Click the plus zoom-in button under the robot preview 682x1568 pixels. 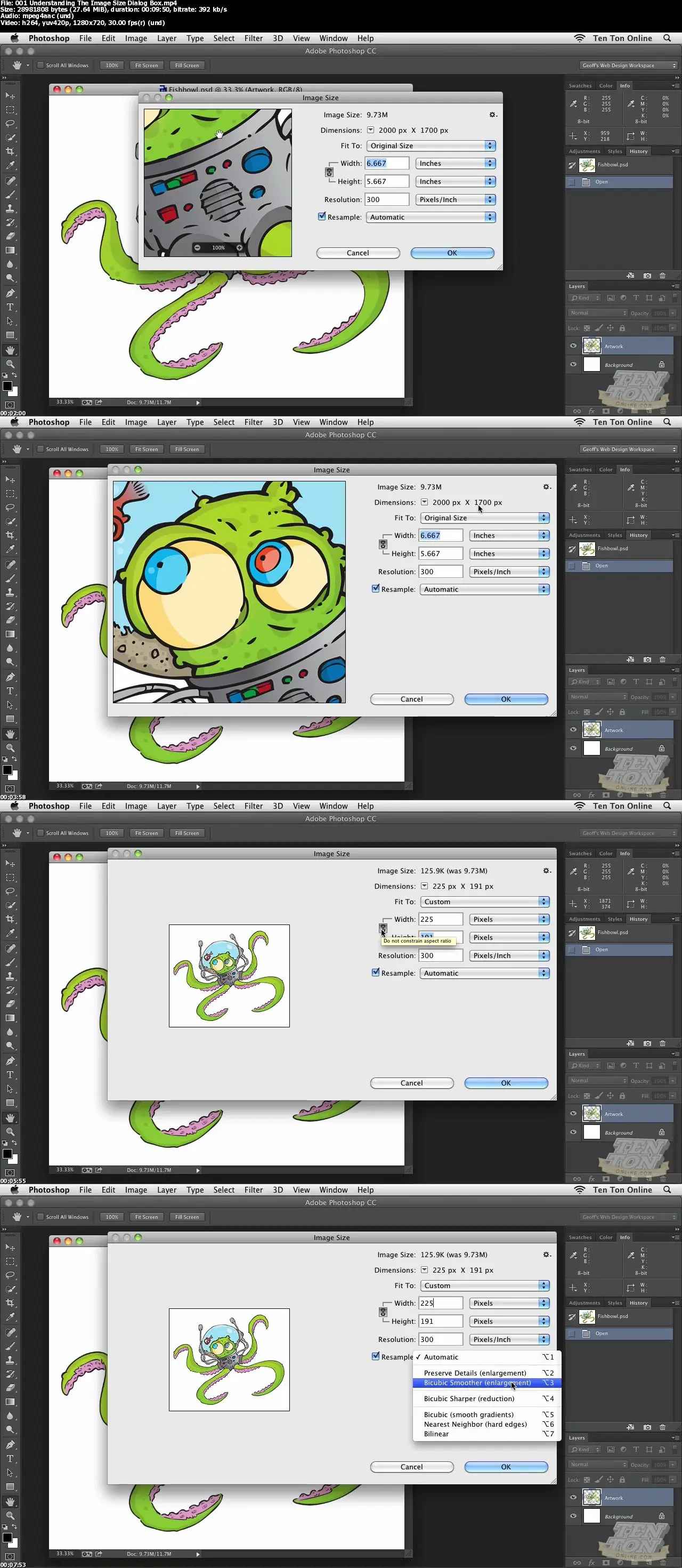pos(239,248)
